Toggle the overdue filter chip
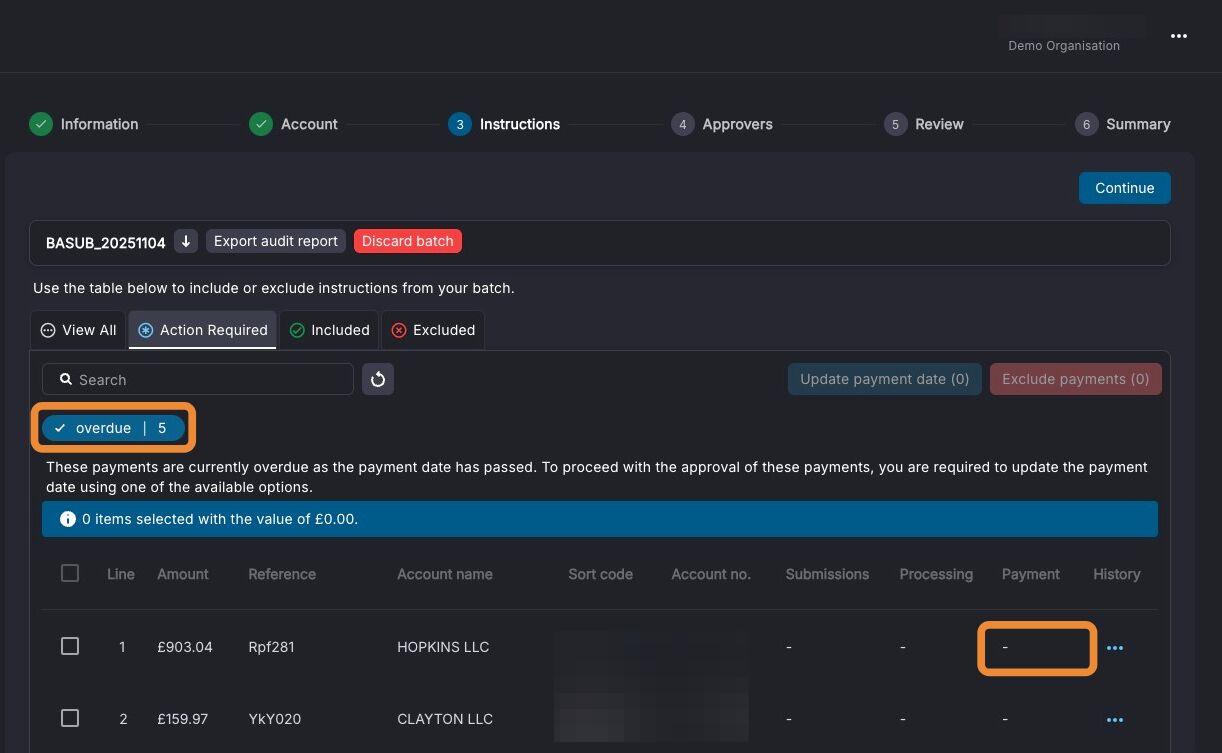Screen dimensions: 1222x753 click(x=114, y=428)
